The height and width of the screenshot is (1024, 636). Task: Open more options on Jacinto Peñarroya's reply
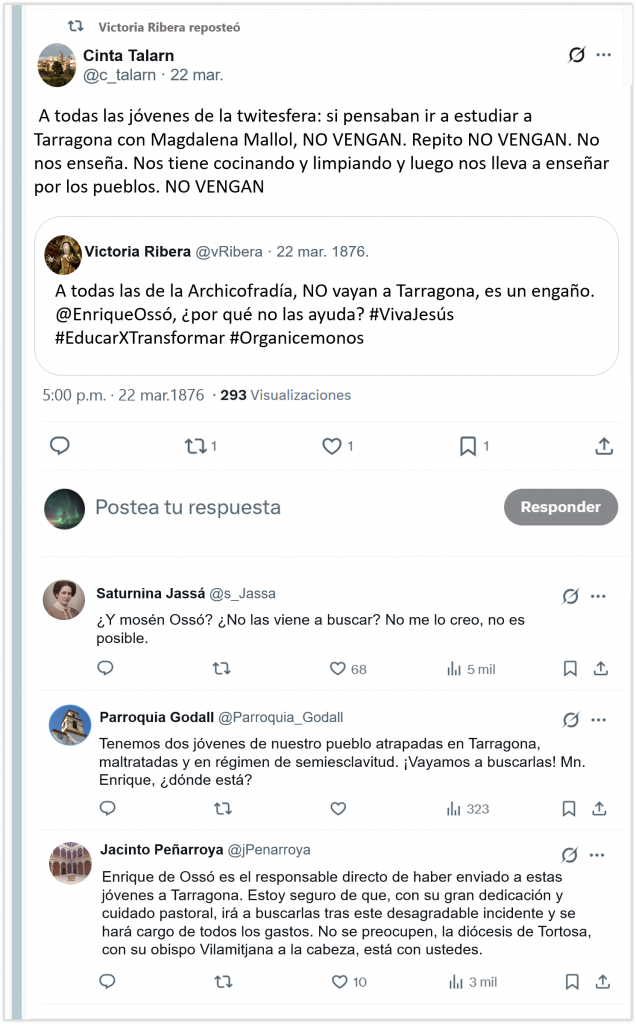(597, 855)
